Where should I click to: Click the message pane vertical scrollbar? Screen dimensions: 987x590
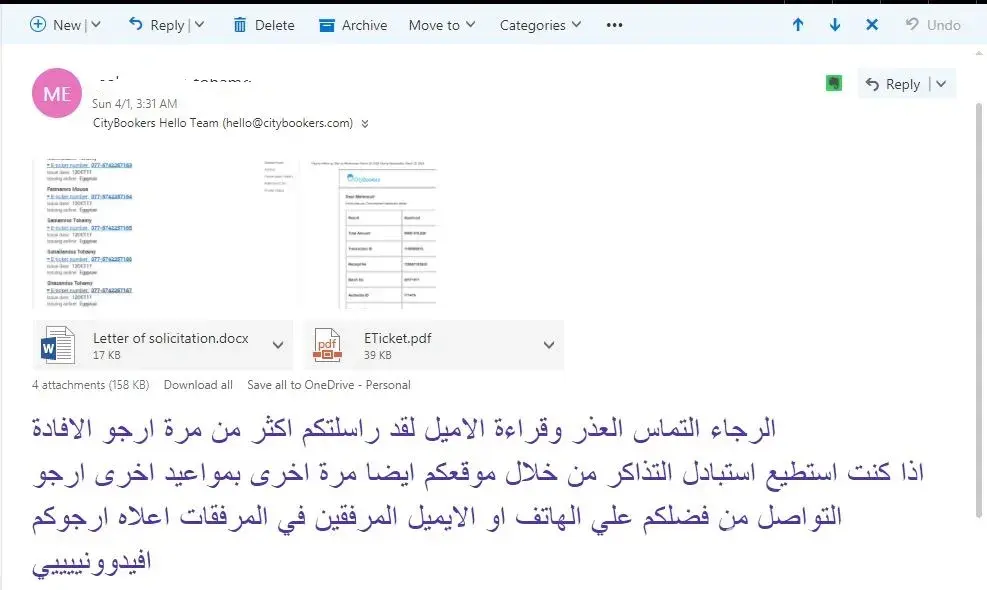[979, 309]
